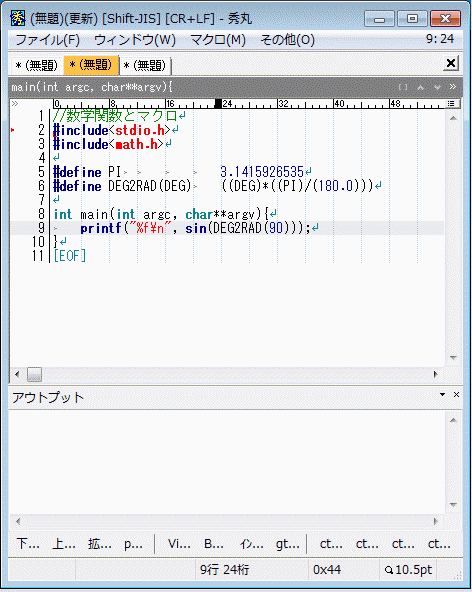Click sin in the printf line

pos(196,228)
